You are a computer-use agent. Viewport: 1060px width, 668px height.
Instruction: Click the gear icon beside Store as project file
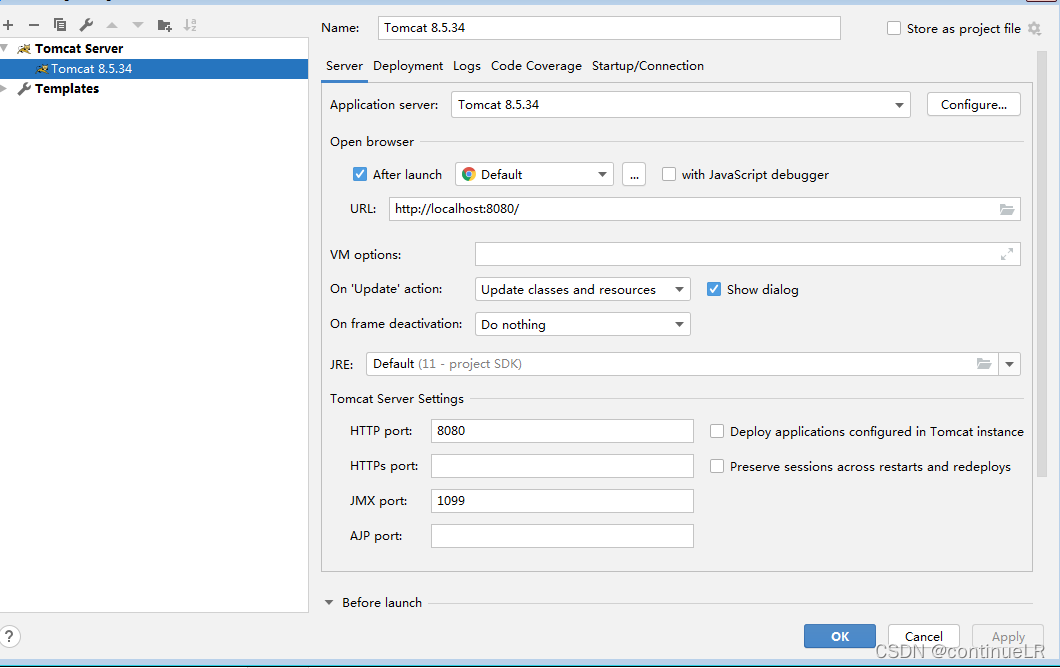[1034, 28]
